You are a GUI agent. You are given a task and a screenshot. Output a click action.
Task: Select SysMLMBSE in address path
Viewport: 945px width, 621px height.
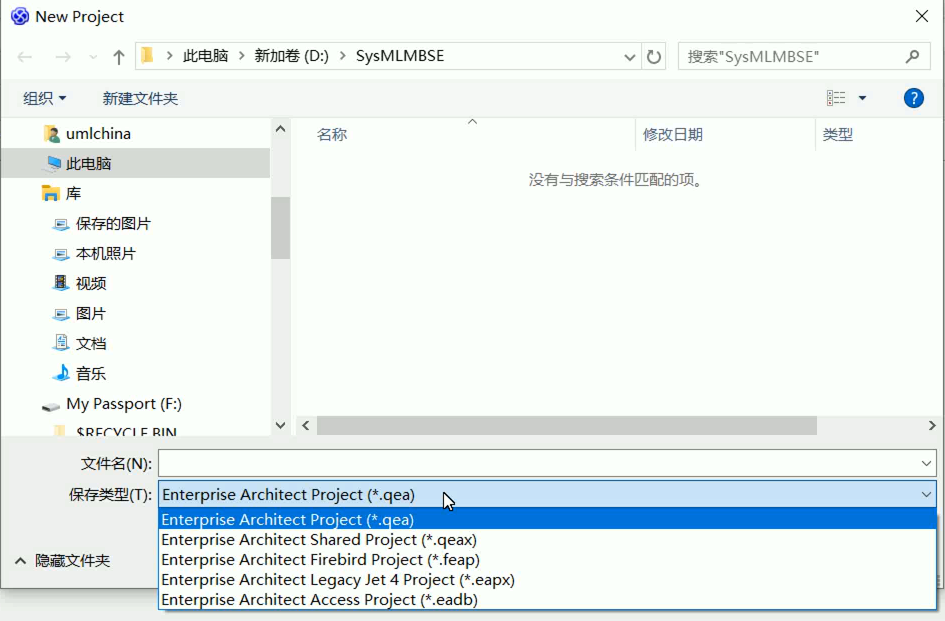400,56
